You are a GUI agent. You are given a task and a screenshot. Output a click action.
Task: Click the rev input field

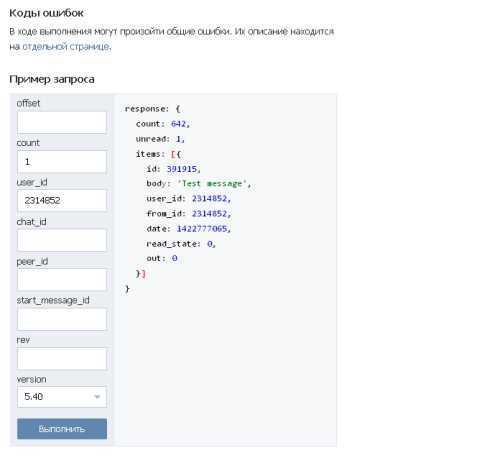click(x=62, y=359)
